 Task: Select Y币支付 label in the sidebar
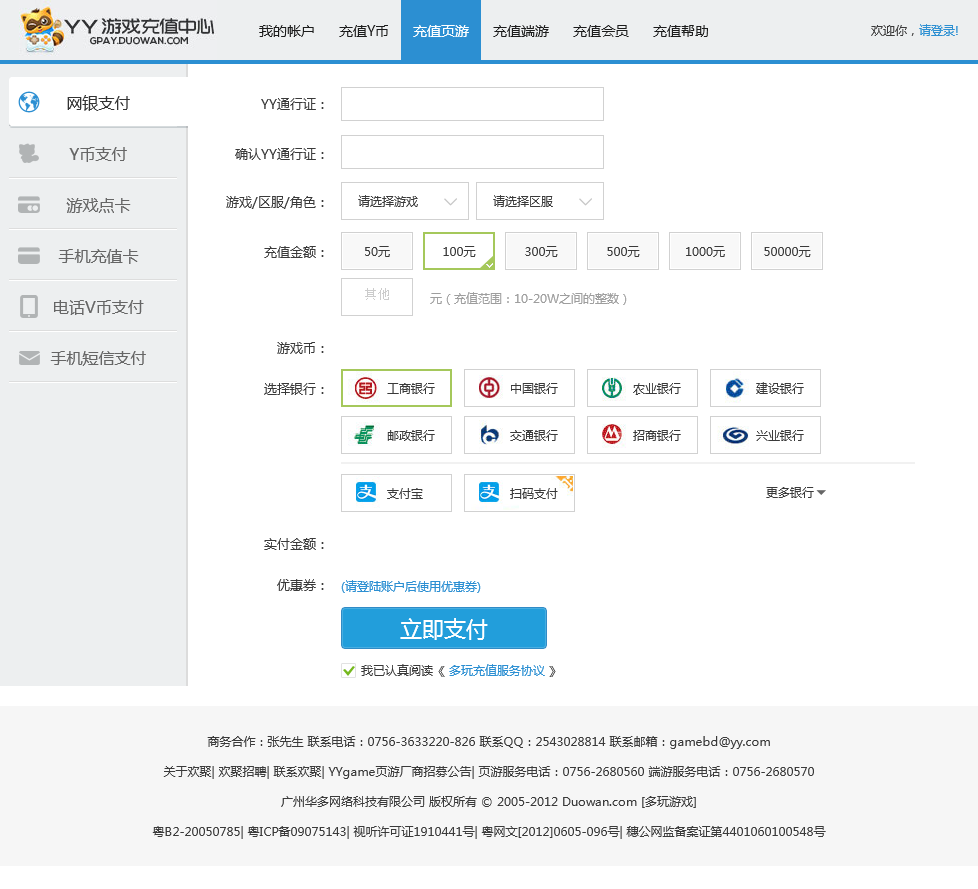pyautogui.click(x=98, y=154)
